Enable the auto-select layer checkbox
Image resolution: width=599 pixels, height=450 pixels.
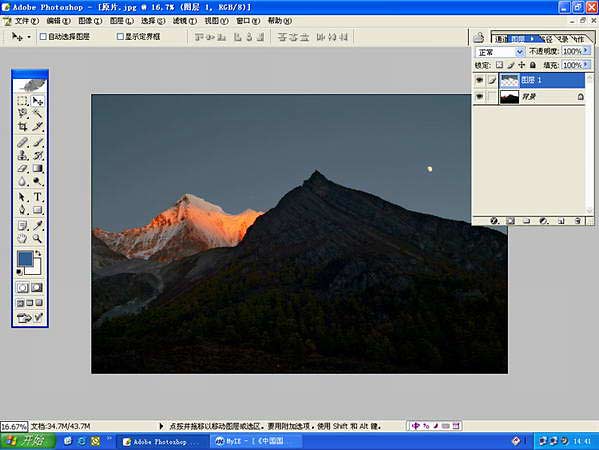click(x=43, y=36)
